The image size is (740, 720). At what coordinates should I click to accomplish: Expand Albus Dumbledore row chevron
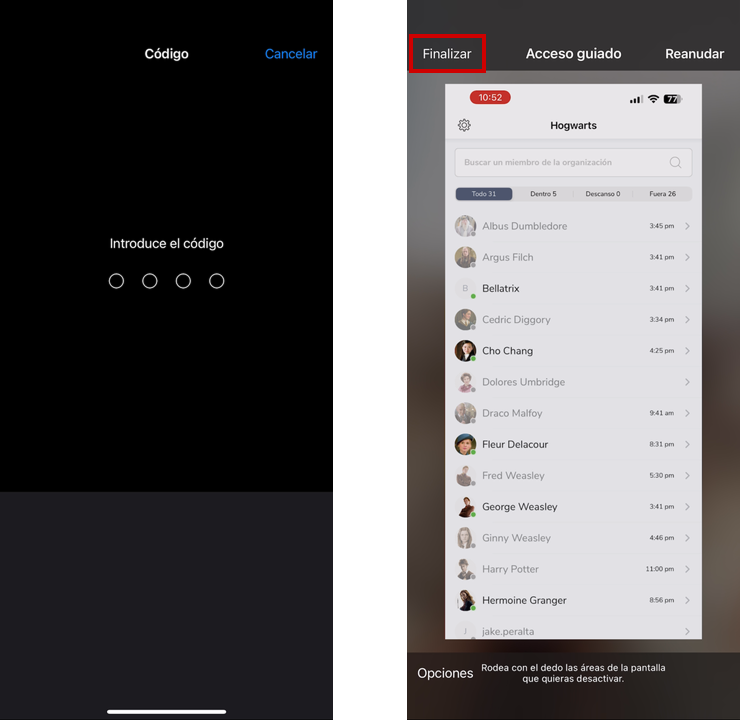pos(687,226)
